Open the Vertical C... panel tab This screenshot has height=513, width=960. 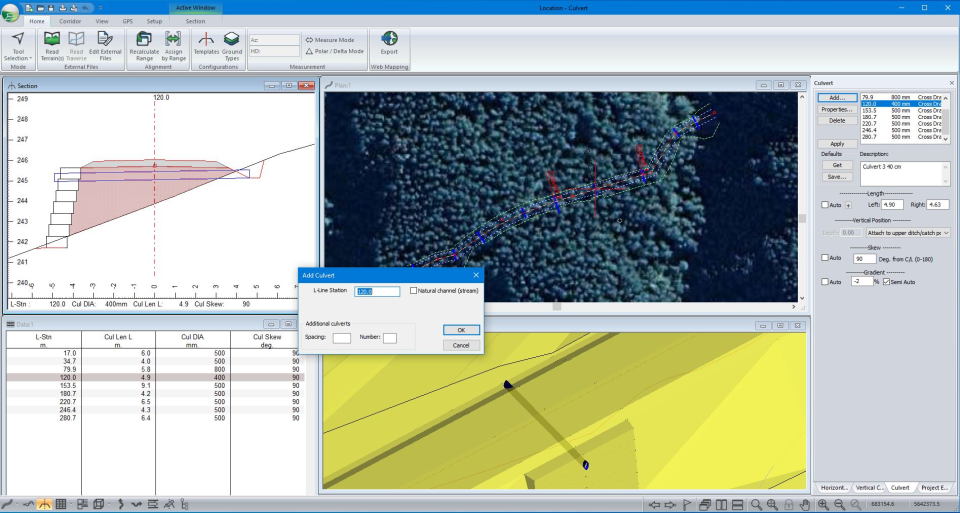click(x=870, y=487)
